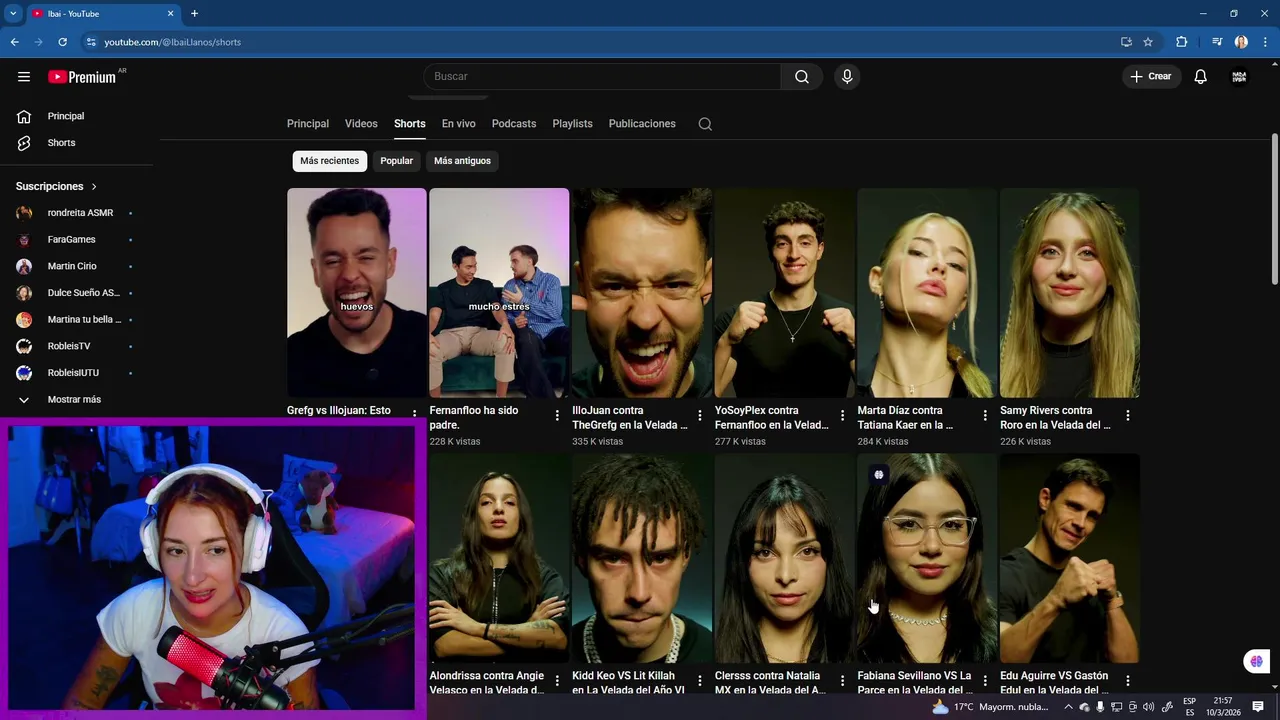Click the search magnifier button
Screen dimensions: 1280x720
[x=801, y=77]
